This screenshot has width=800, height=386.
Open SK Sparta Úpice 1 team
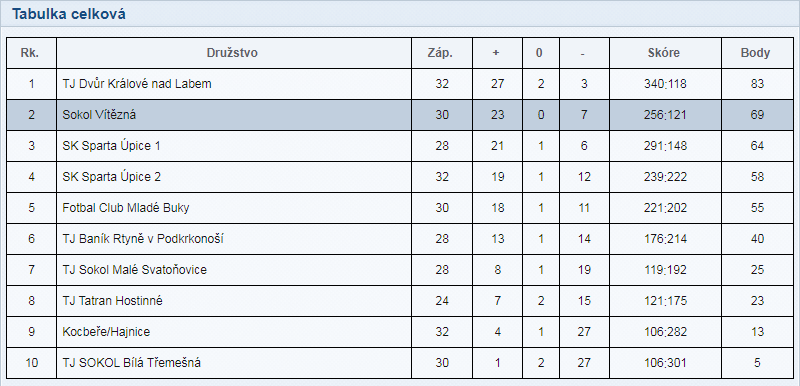pos(111,146)
